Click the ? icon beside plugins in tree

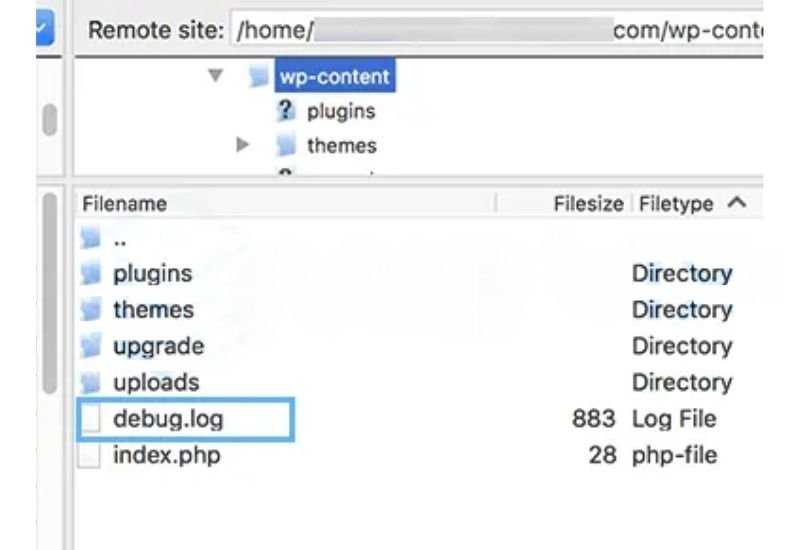click(x=287, y=112)
